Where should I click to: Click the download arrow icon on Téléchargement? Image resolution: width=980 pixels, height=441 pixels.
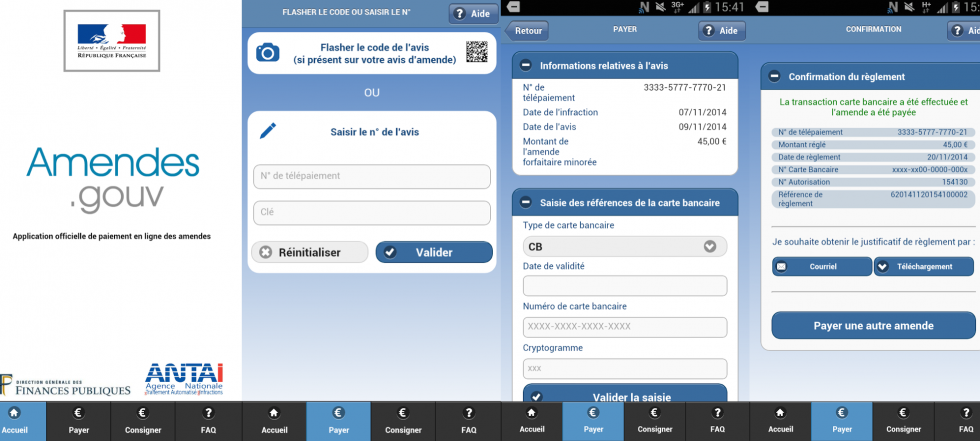pos(883,267)
